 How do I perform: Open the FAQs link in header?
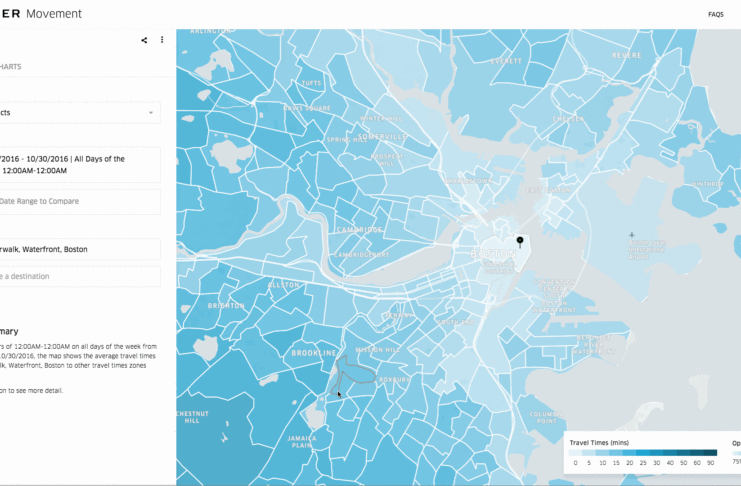tap(716, 15)
